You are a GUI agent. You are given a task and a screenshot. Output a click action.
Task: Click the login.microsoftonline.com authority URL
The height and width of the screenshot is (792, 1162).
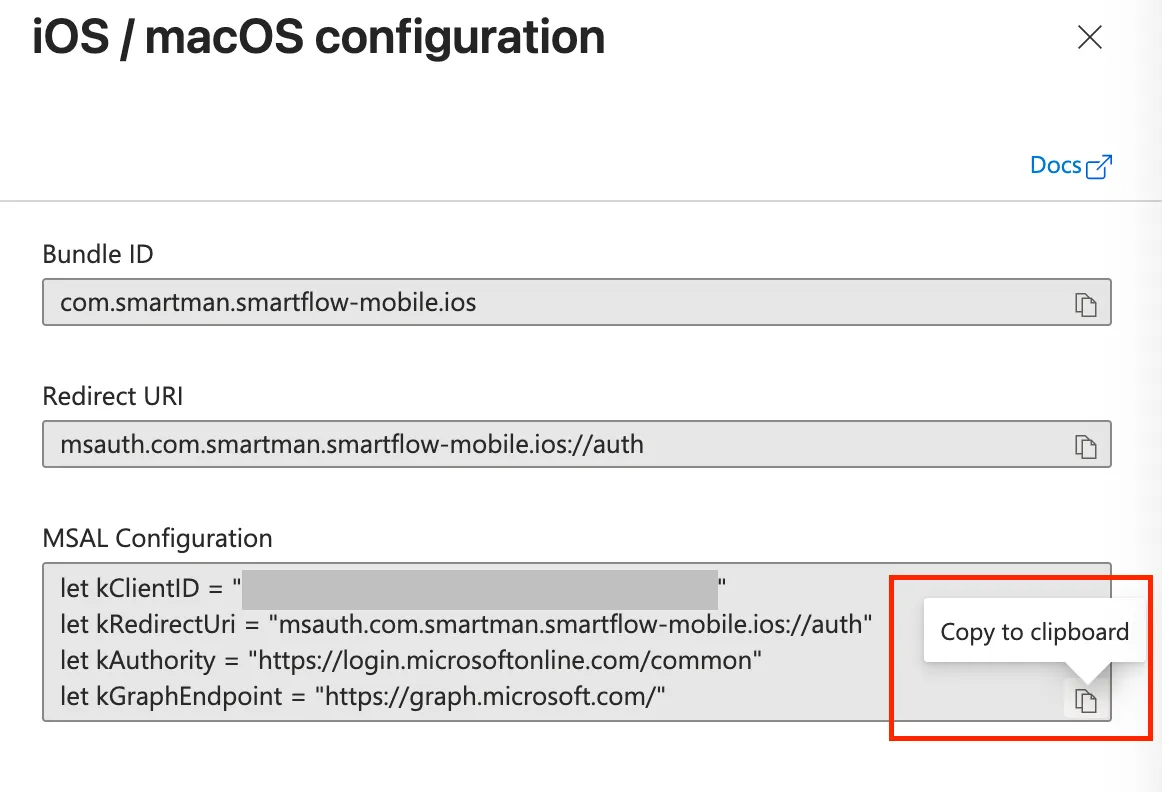505,660
